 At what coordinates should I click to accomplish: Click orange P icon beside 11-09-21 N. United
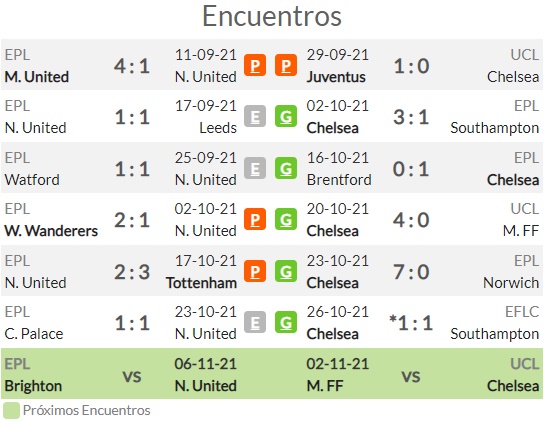coord(255,65)
